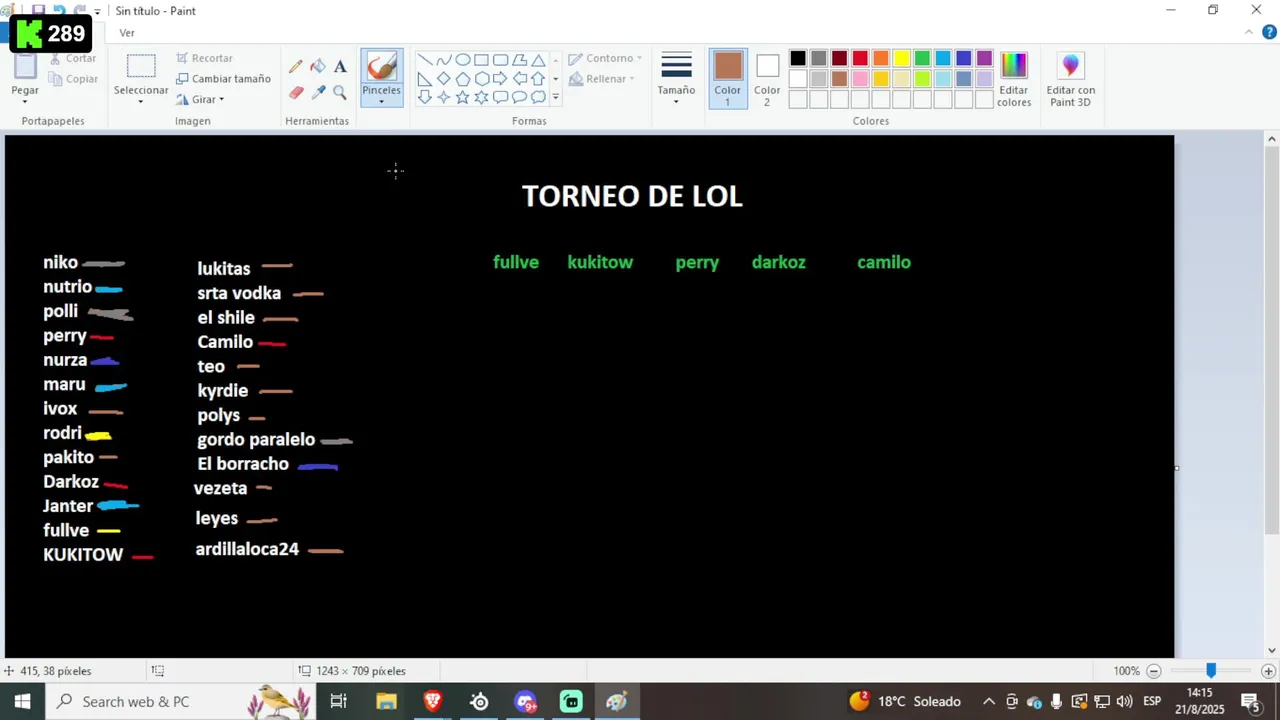Select the Magnifier tool
Image resolution: width=1280 pixels, height=720 pixels.
coord(340,92)
